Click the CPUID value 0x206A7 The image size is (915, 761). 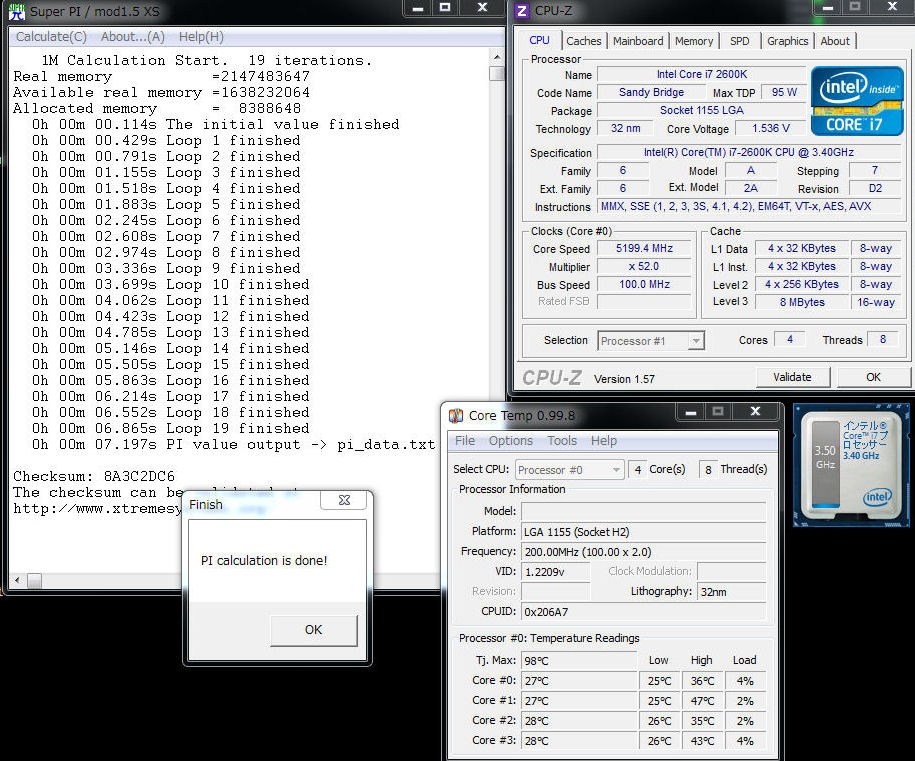click(643, 612)
